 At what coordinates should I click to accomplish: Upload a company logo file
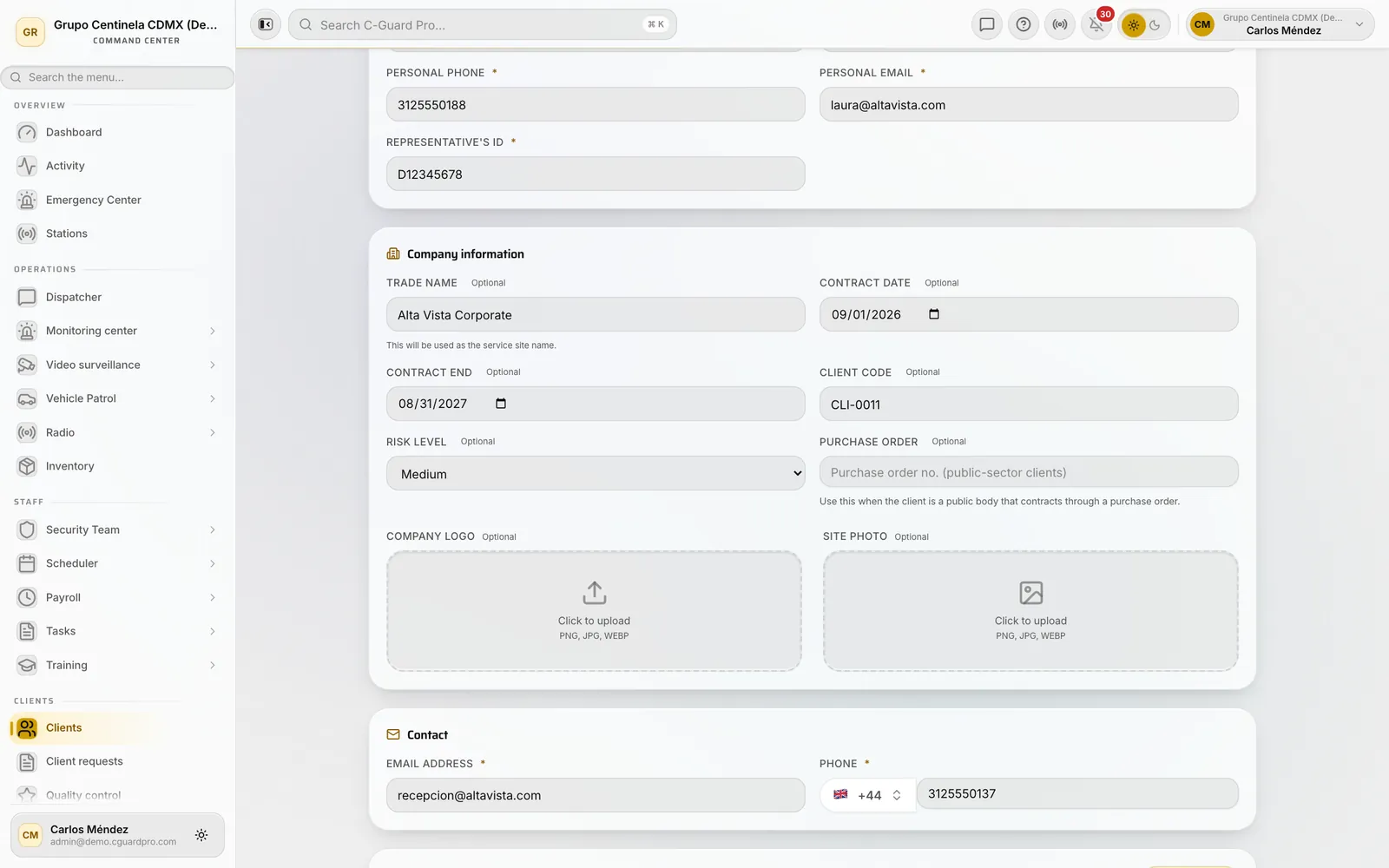click(594, 611)
